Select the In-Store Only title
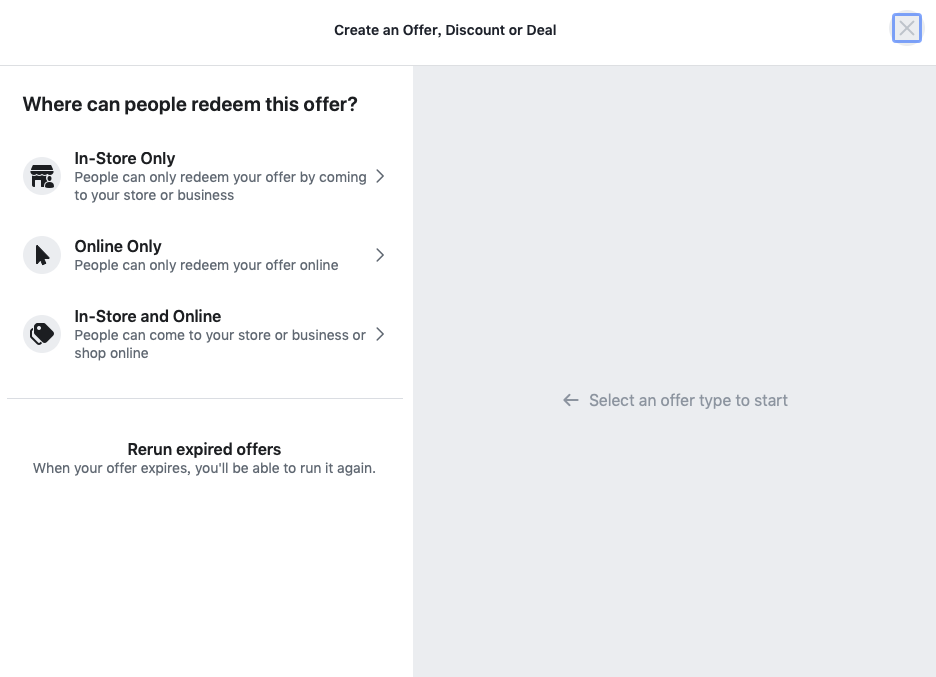The height and width of the screenshot is (677, 936). point(125,158)
